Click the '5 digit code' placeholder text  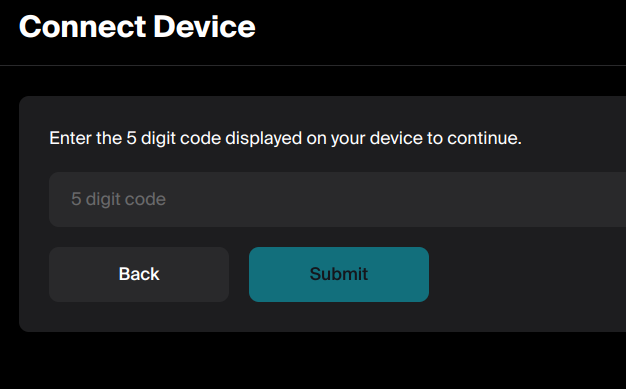point(118,199)
